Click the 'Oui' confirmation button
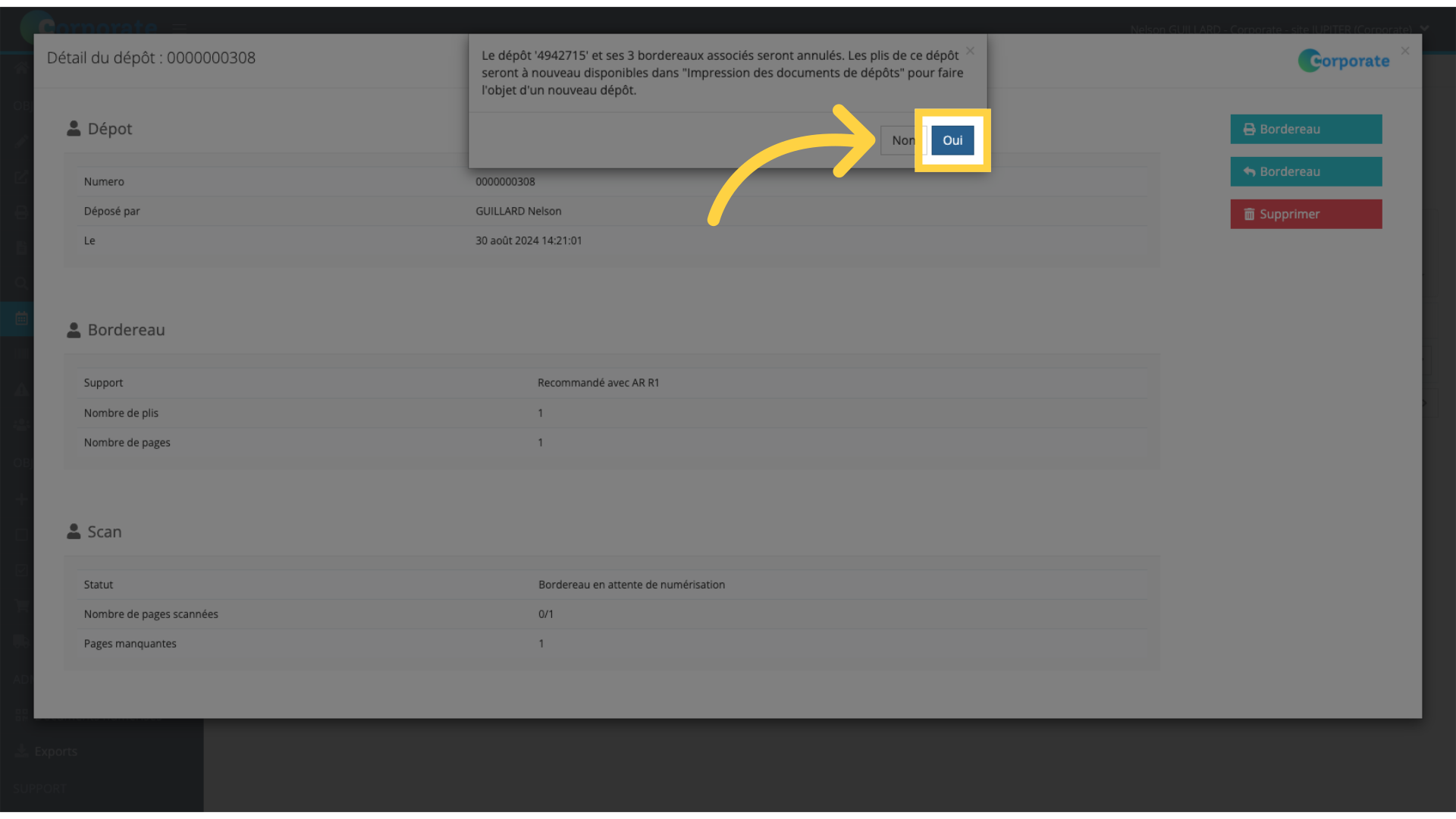 point(951,139)
